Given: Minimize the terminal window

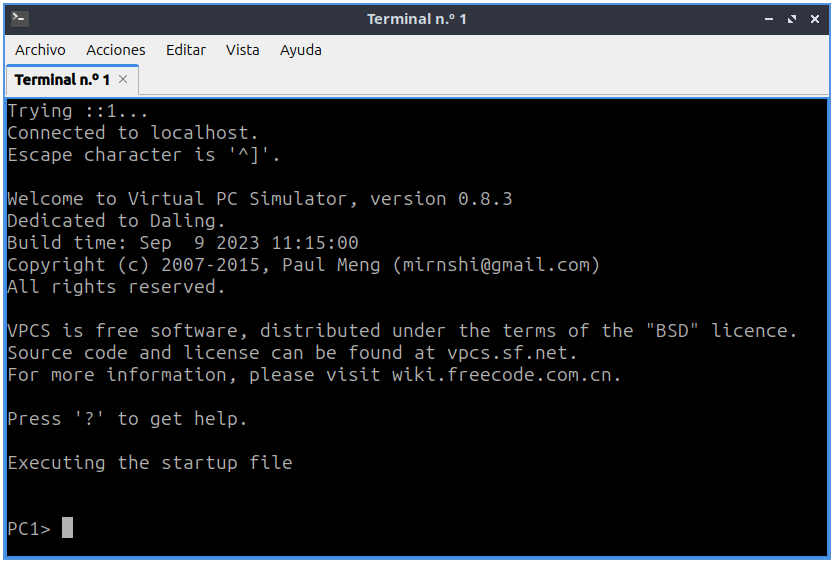Looking at the screenshot, I should click(768, 19).
